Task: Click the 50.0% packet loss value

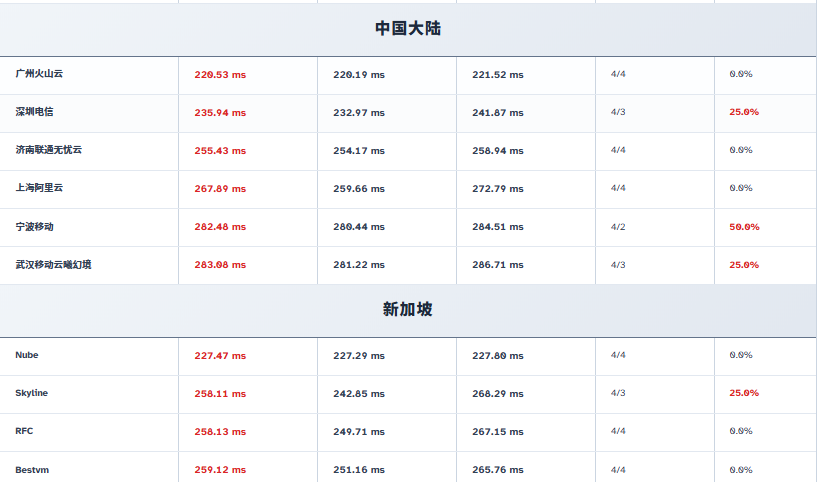Action: coord(744,227)
